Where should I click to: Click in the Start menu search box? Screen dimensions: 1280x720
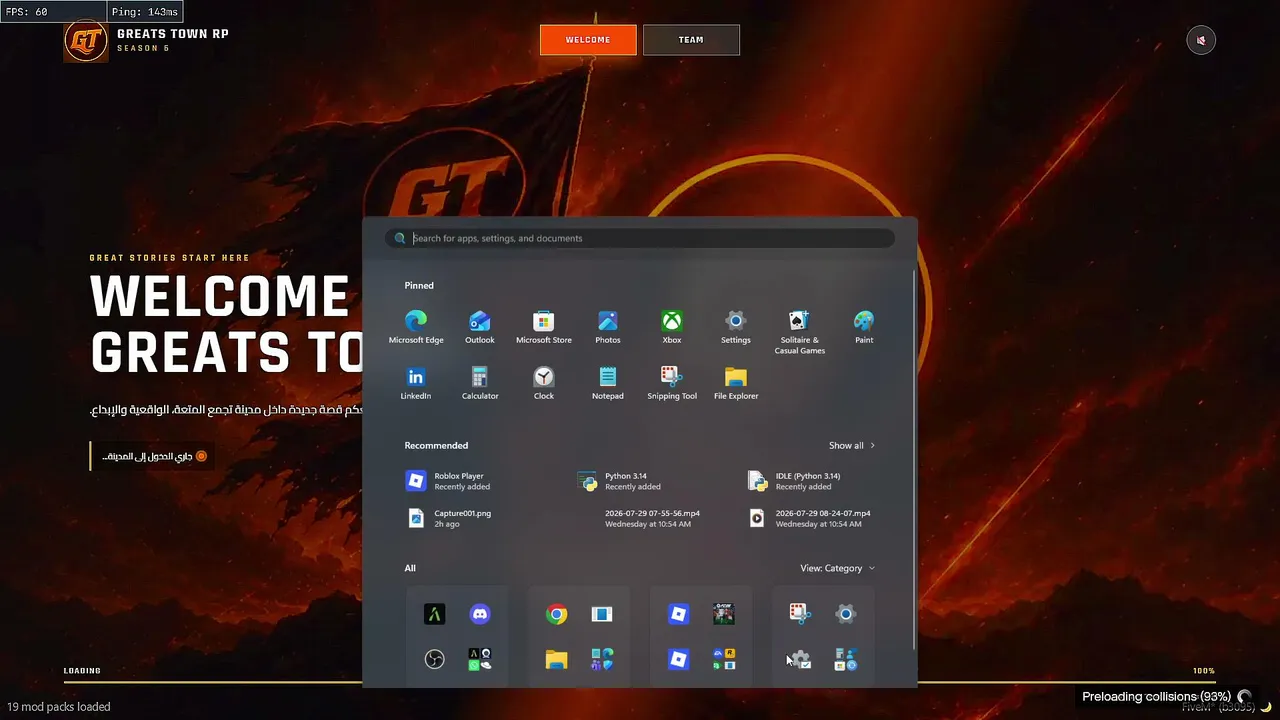click(x=640, y=238)
